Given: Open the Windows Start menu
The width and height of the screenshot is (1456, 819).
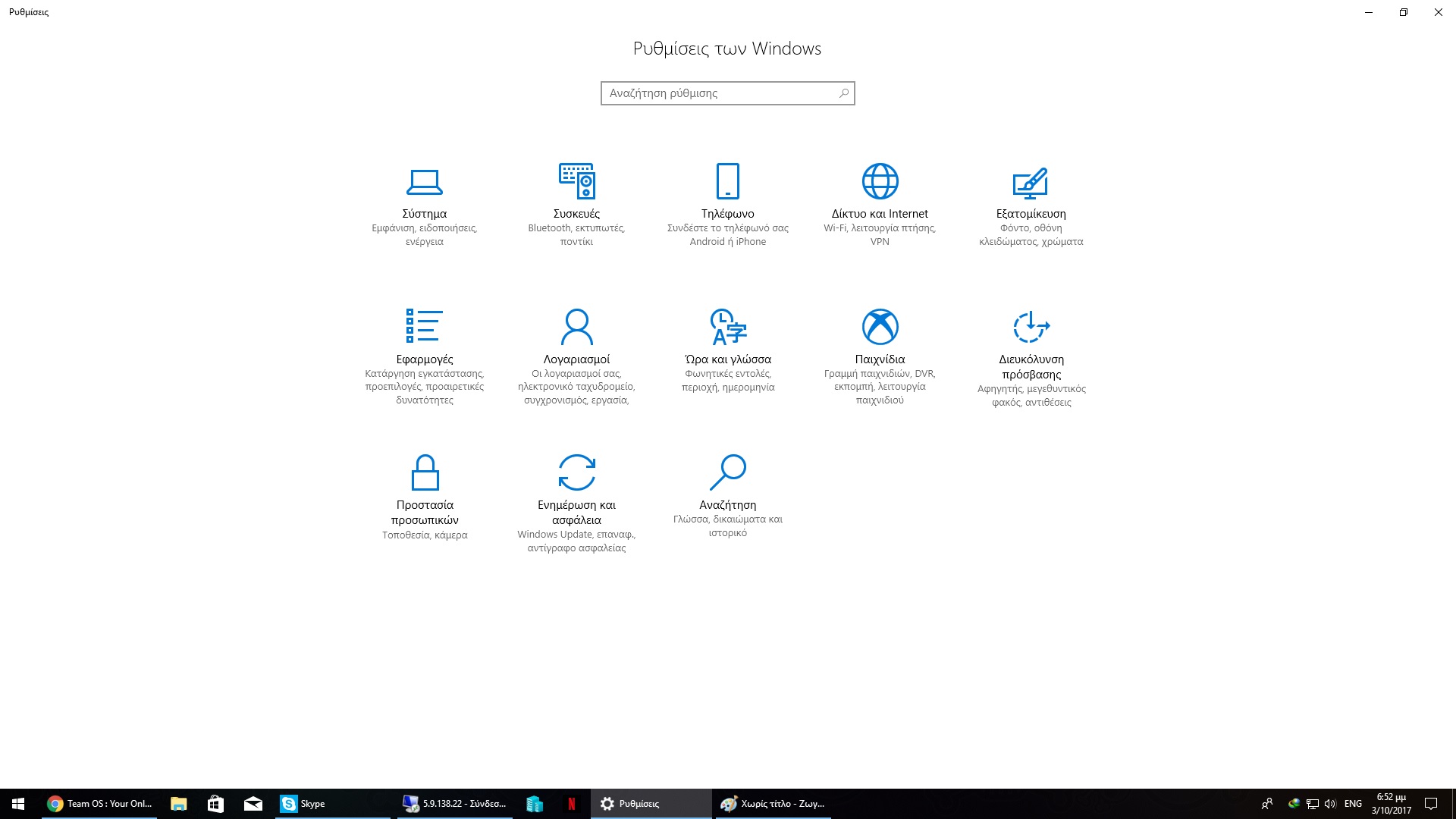Looking at the screenshot, I should [18, 804].
